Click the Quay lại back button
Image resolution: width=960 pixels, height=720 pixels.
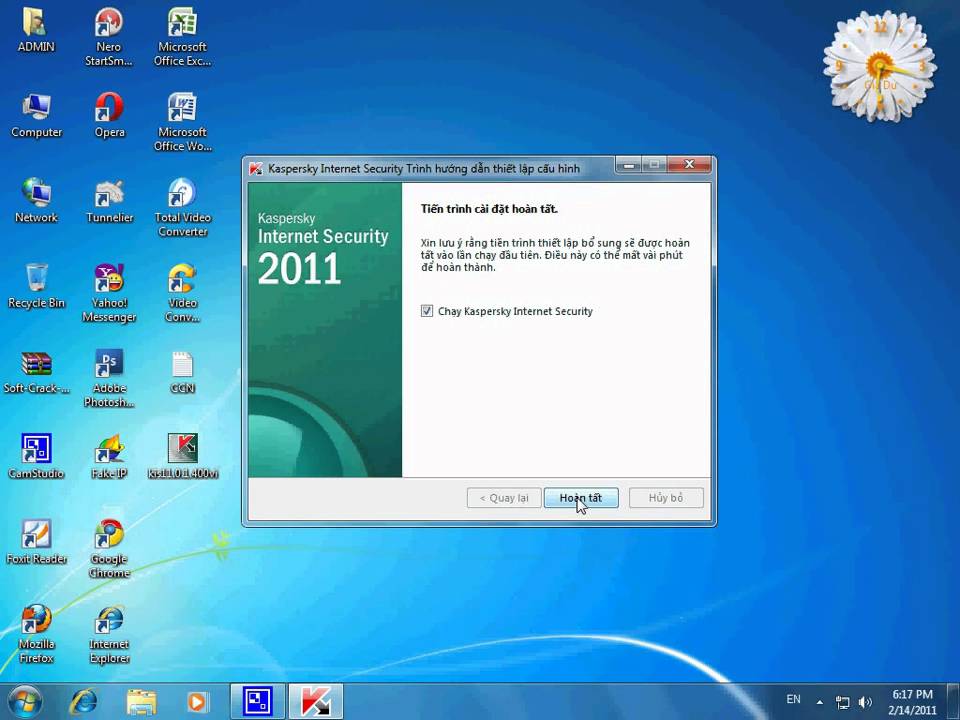coord(504,498)
